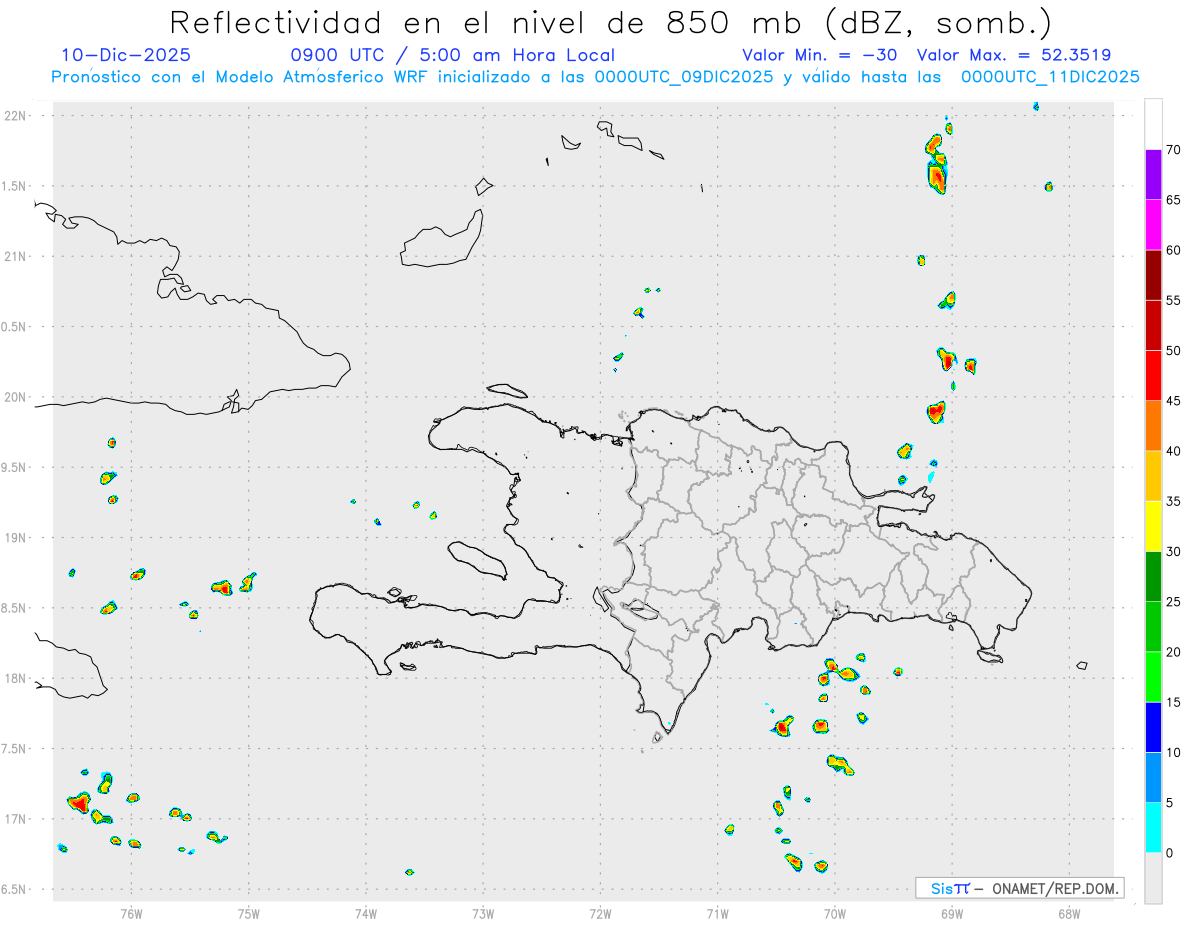This screenshot has width=1200, height=927.
Task: Click the '21N' latitude label
Action: (15, 257)
